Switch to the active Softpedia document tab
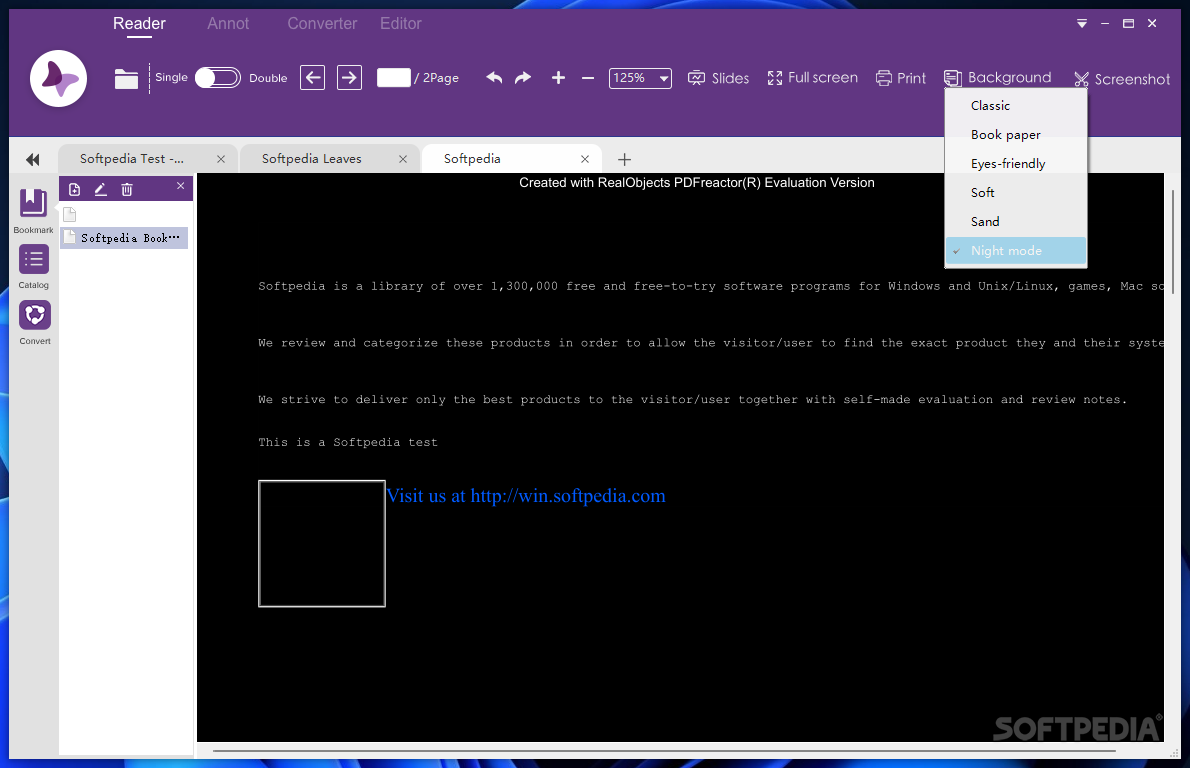 pos(512,159)
